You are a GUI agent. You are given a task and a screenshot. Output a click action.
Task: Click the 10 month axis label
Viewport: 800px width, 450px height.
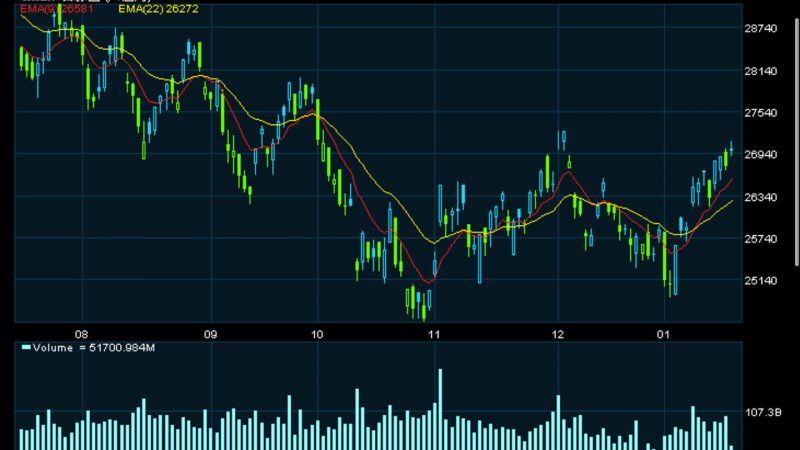(317, 334)
